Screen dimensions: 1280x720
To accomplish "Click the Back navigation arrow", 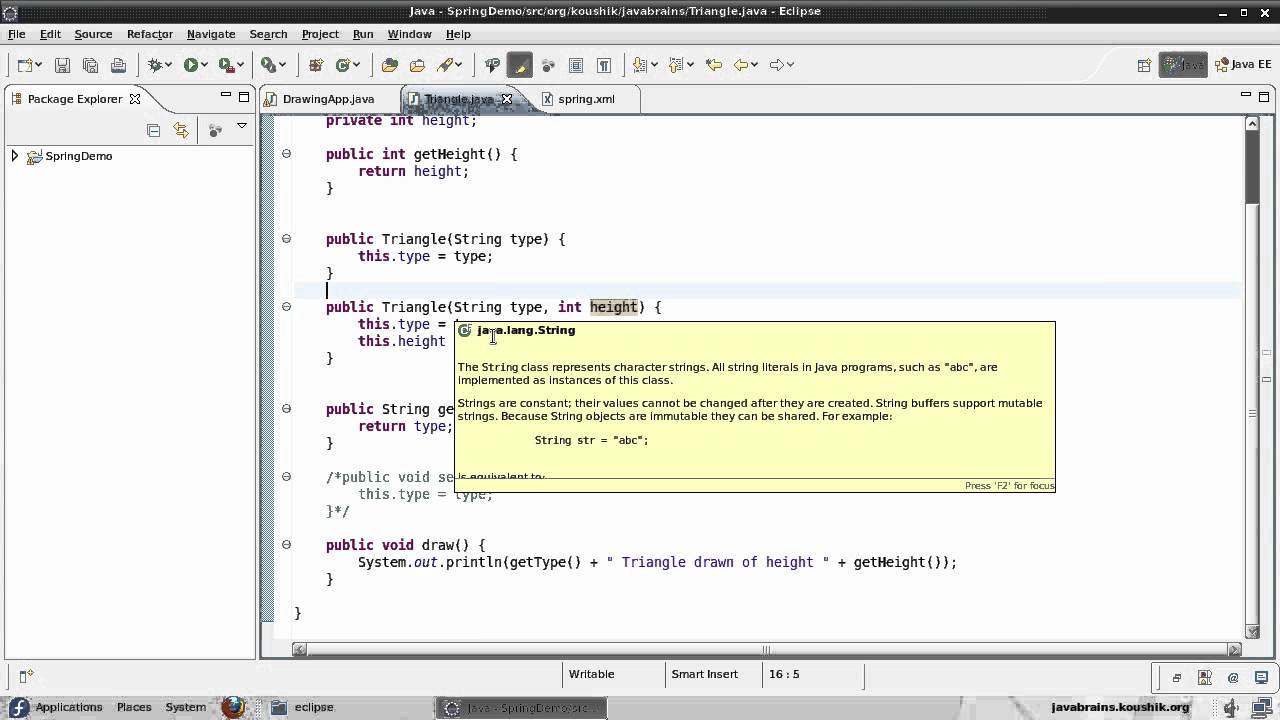I will (741, 65).
